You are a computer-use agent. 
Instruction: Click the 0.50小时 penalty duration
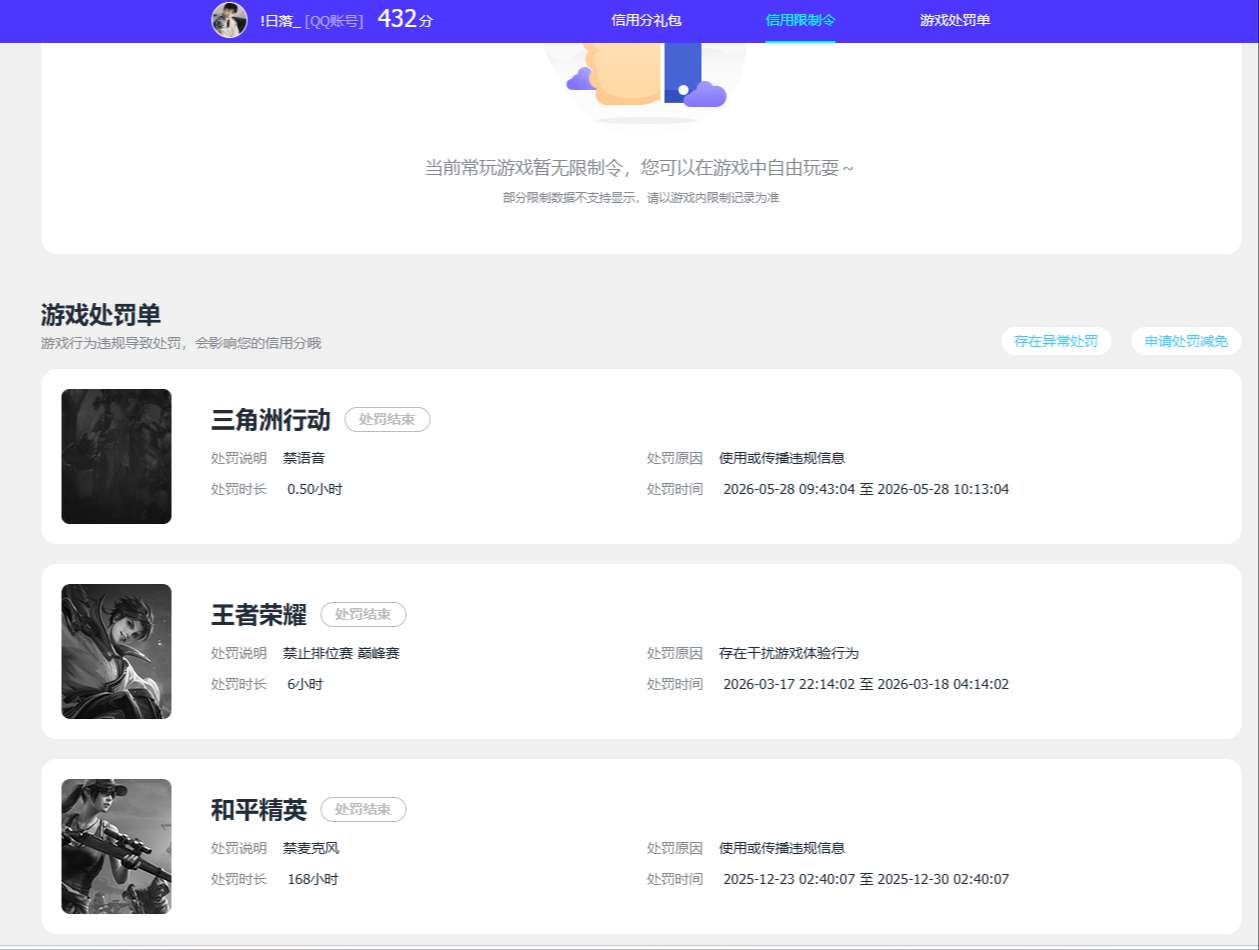pos(315,489)
